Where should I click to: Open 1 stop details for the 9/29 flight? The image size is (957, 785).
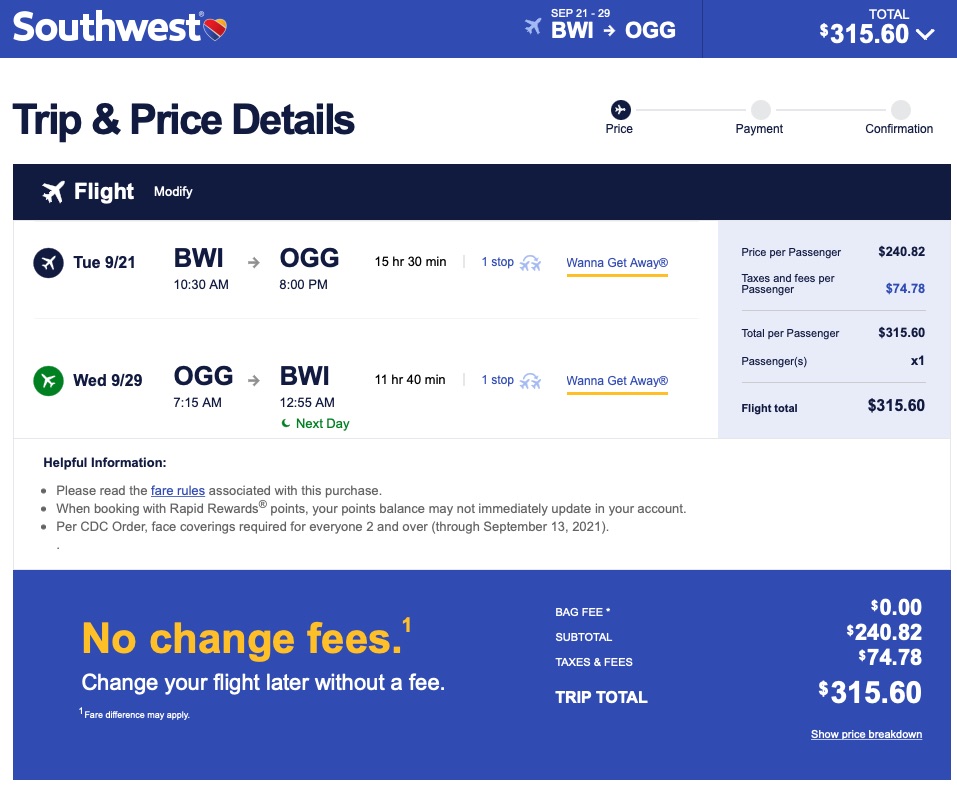coord(497,380)
